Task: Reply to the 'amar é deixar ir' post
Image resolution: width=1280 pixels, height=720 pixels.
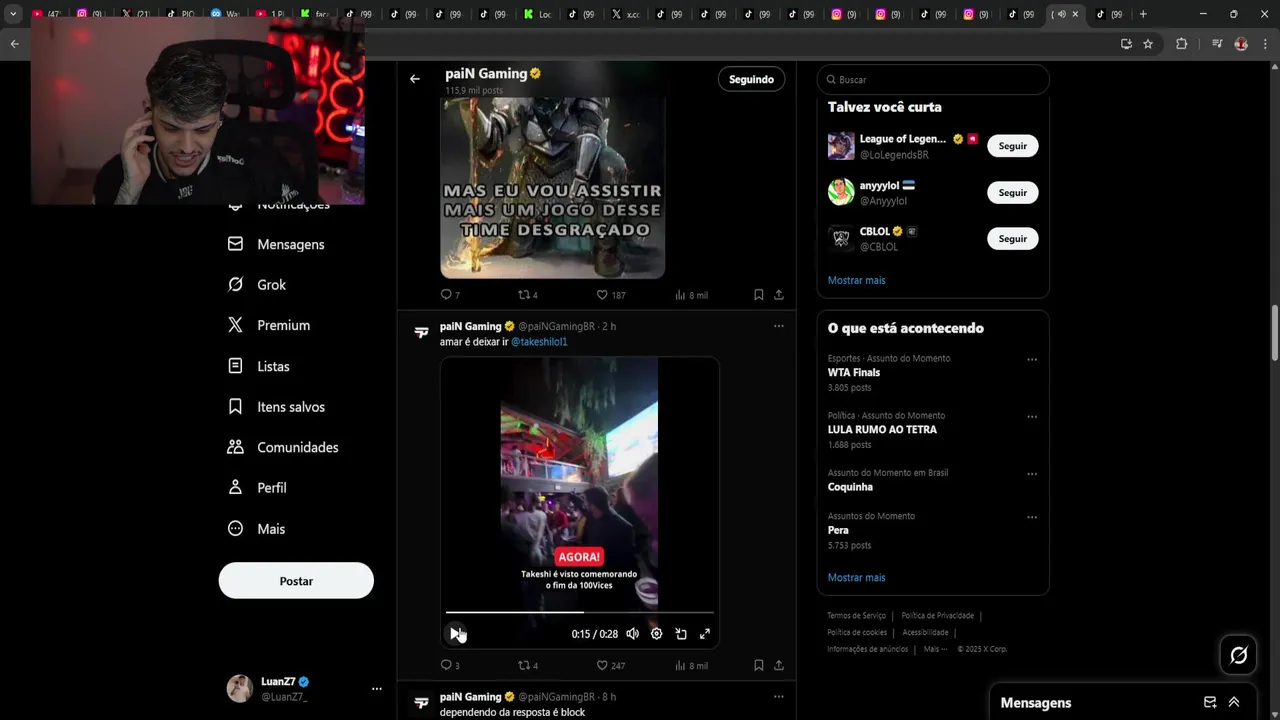Action: tap(450, 665)
